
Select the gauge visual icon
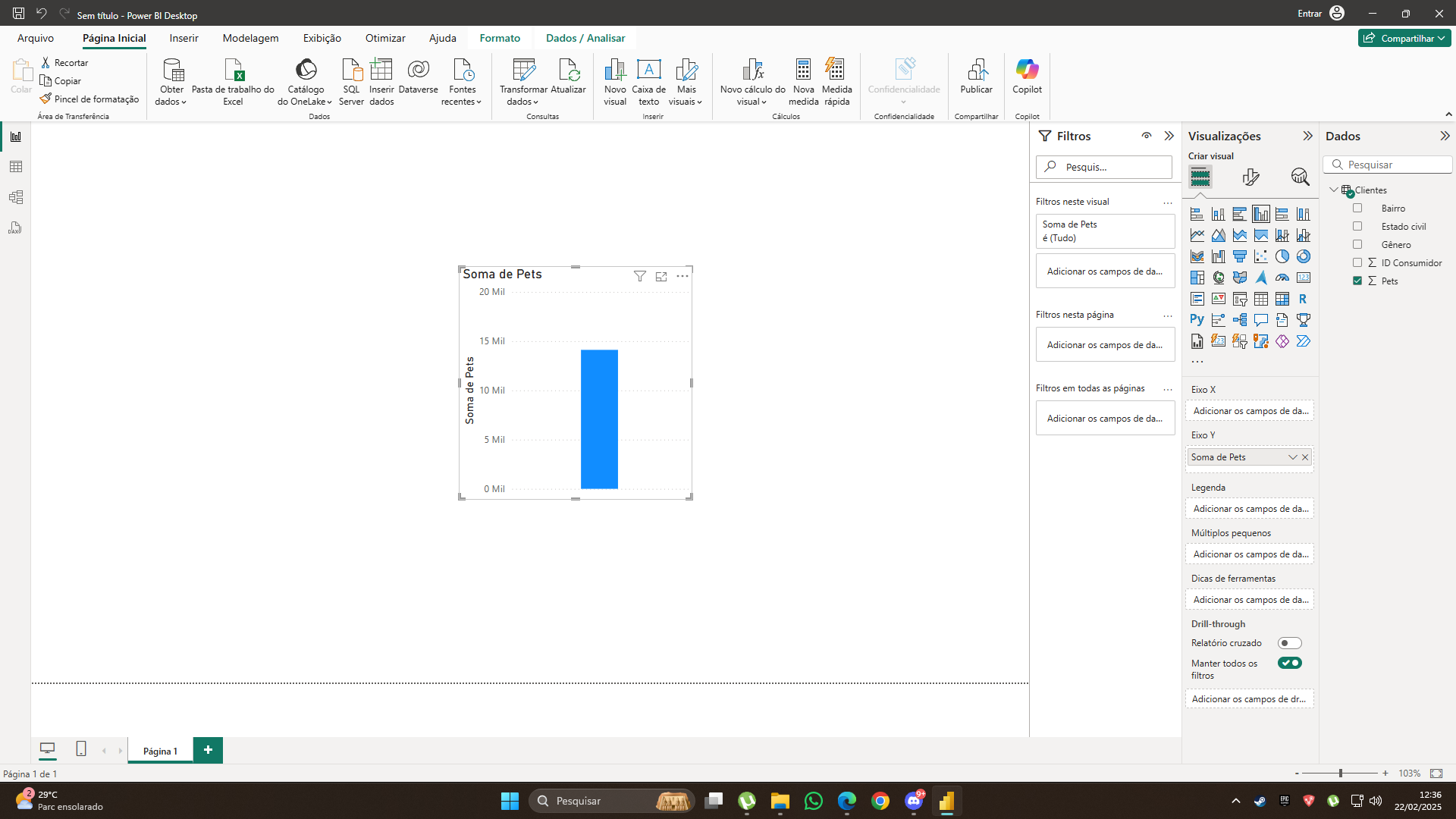pyautogui.click(x=1282, y=278)
